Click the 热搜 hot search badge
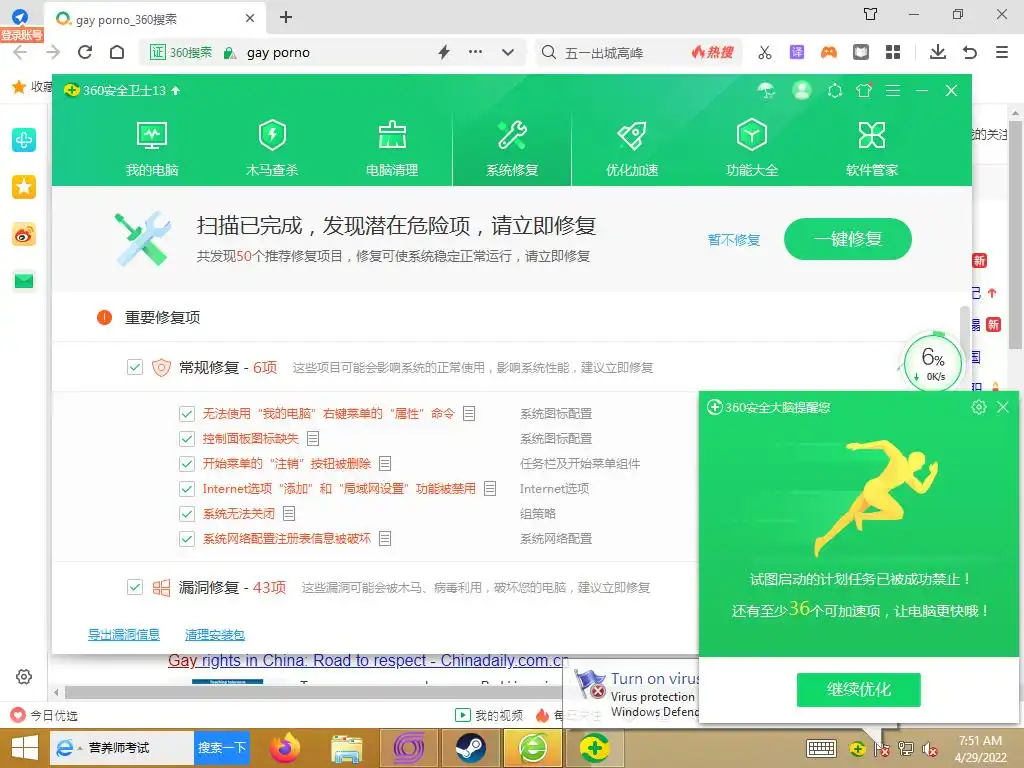The image size is (1024, 768). pyautogui.click(x=713, y=52)
